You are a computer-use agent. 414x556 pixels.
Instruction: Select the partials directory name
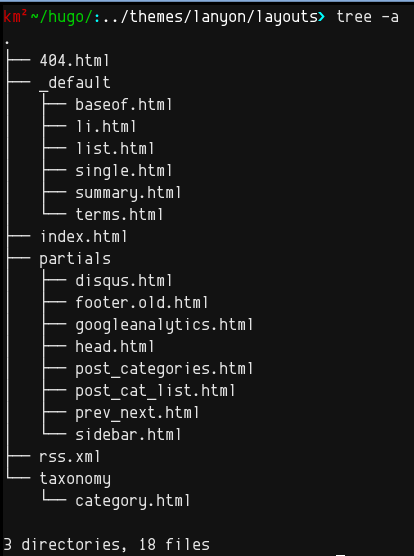[75, 259]
